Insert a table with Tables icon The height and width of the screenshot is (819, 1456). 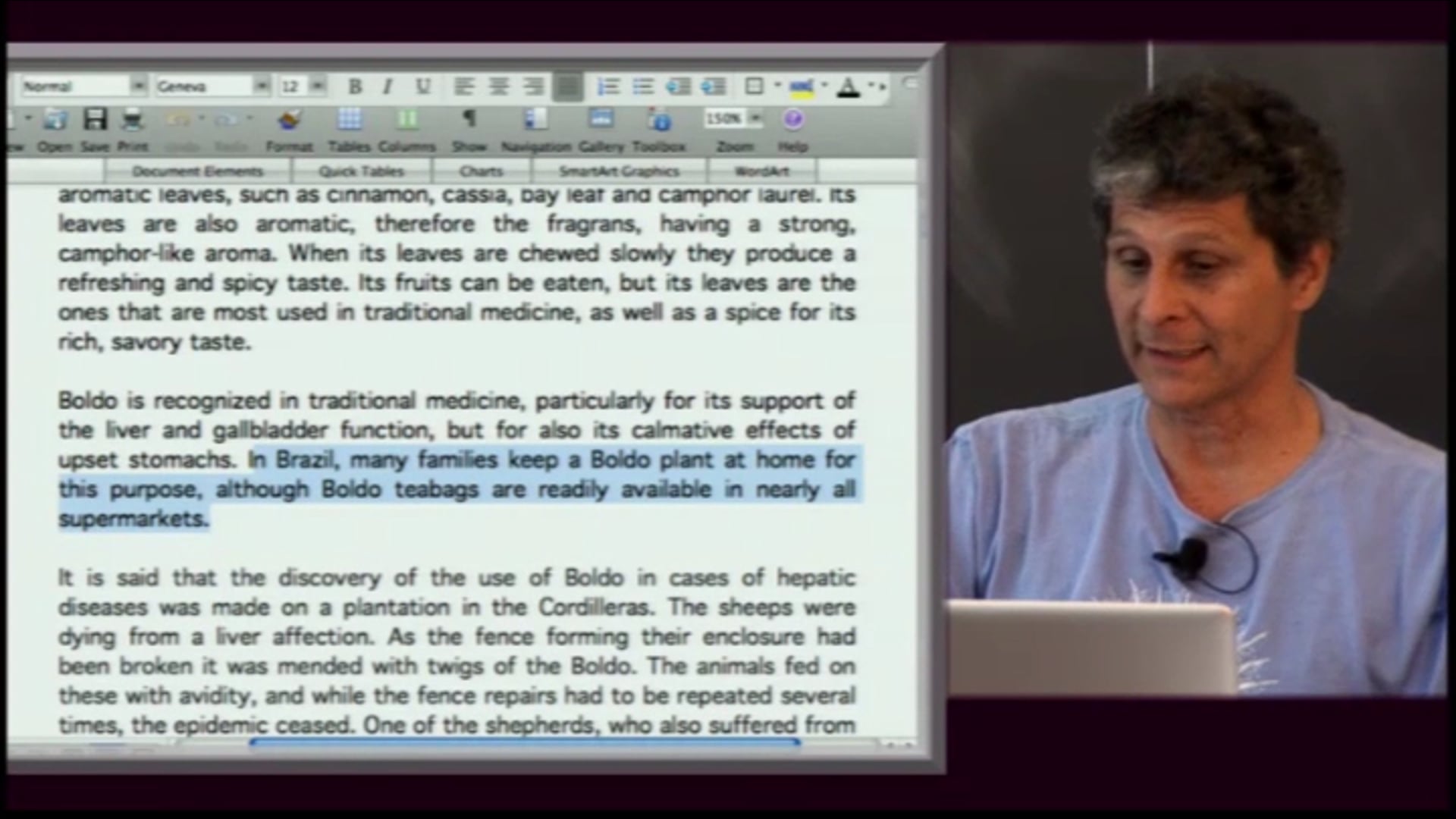click(x=350, y=120)
